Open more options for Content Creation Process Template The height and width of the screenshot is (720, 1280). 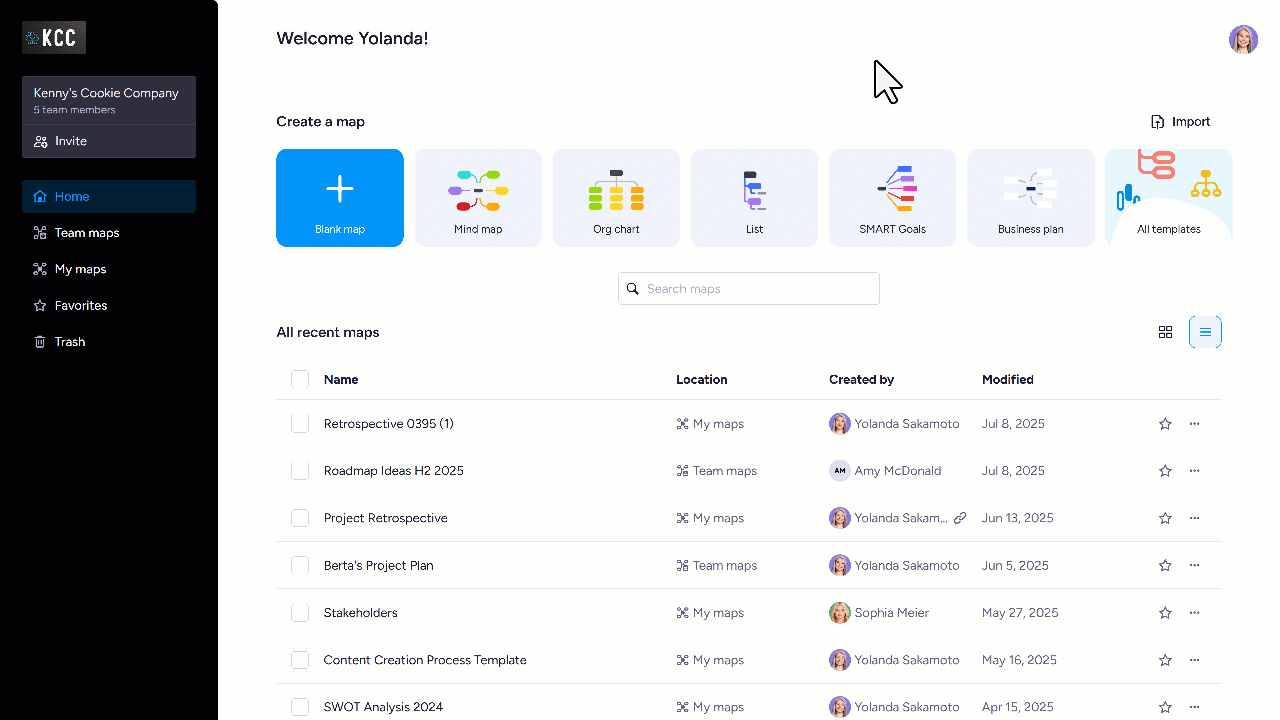coord(1194,660)
